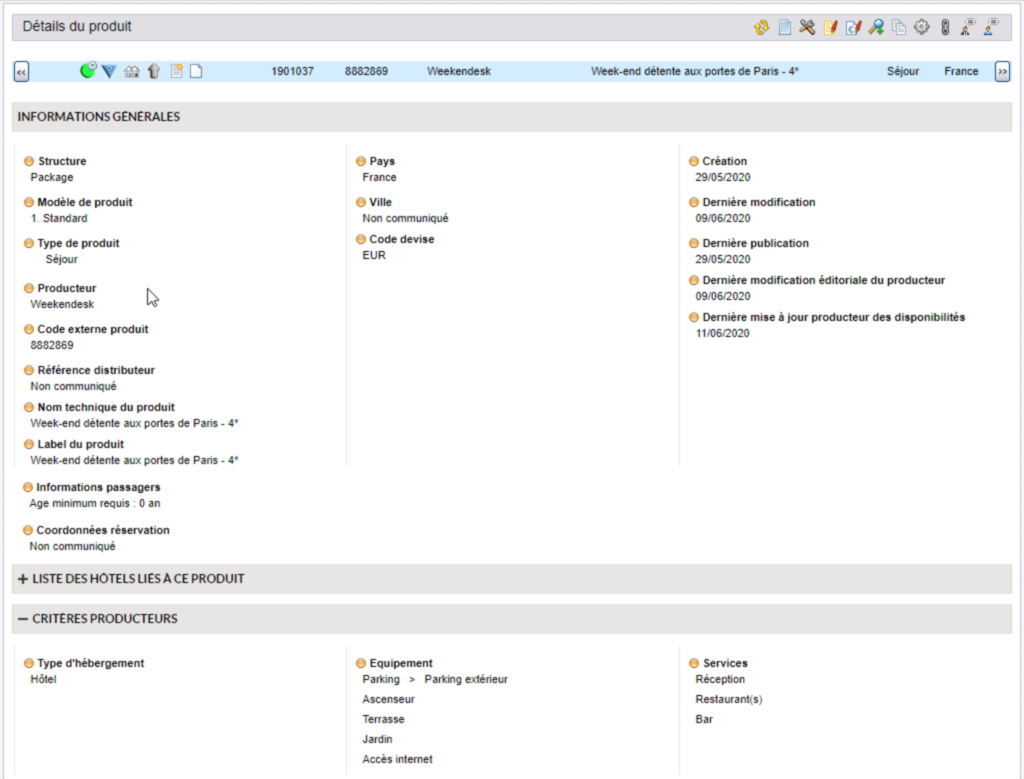Click the chain link icon

coord(945,27)
